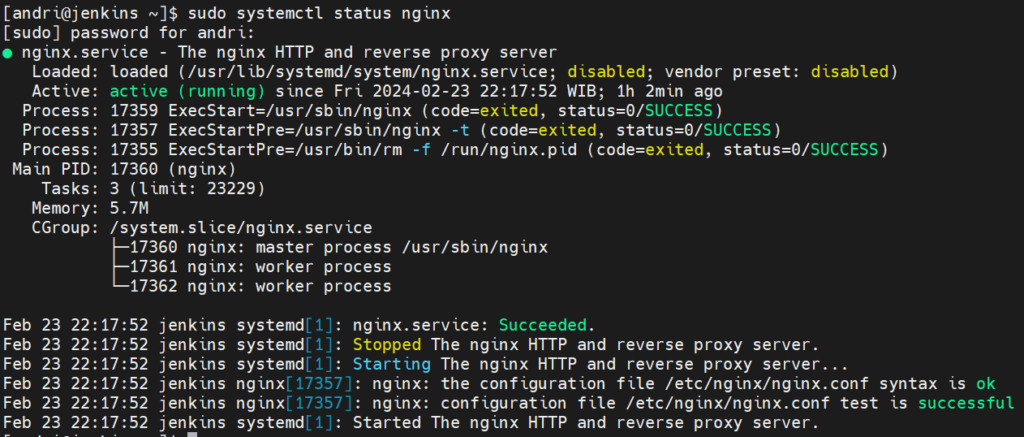Click the terminal cursor block on the last line
This screenshot has width=1024, height=437.
coord(191,434)
